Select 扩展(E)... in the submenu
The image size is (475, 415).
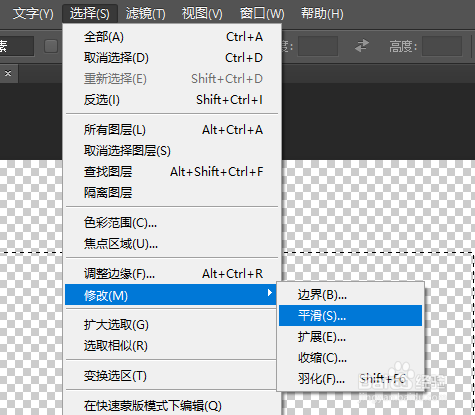(x=350, y=337)
